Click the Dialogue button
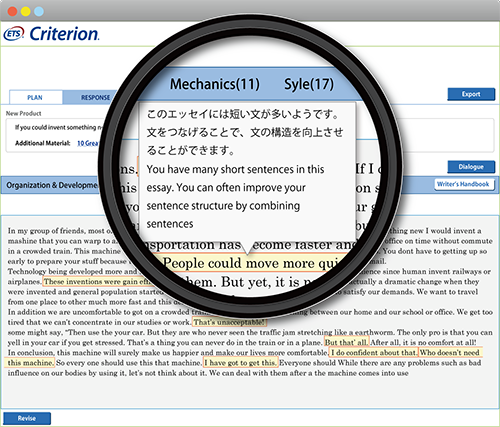The height and width of the screenshot is (427, 500). (471, 167)
